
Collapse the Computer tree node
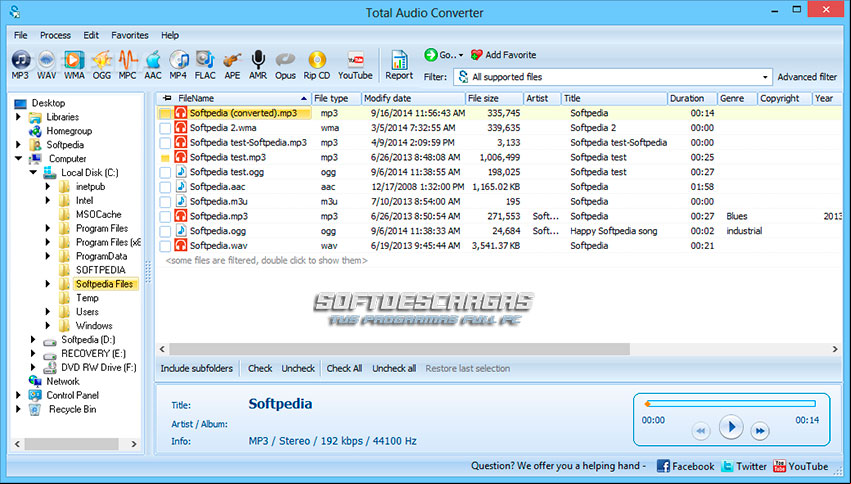point(19,158)
